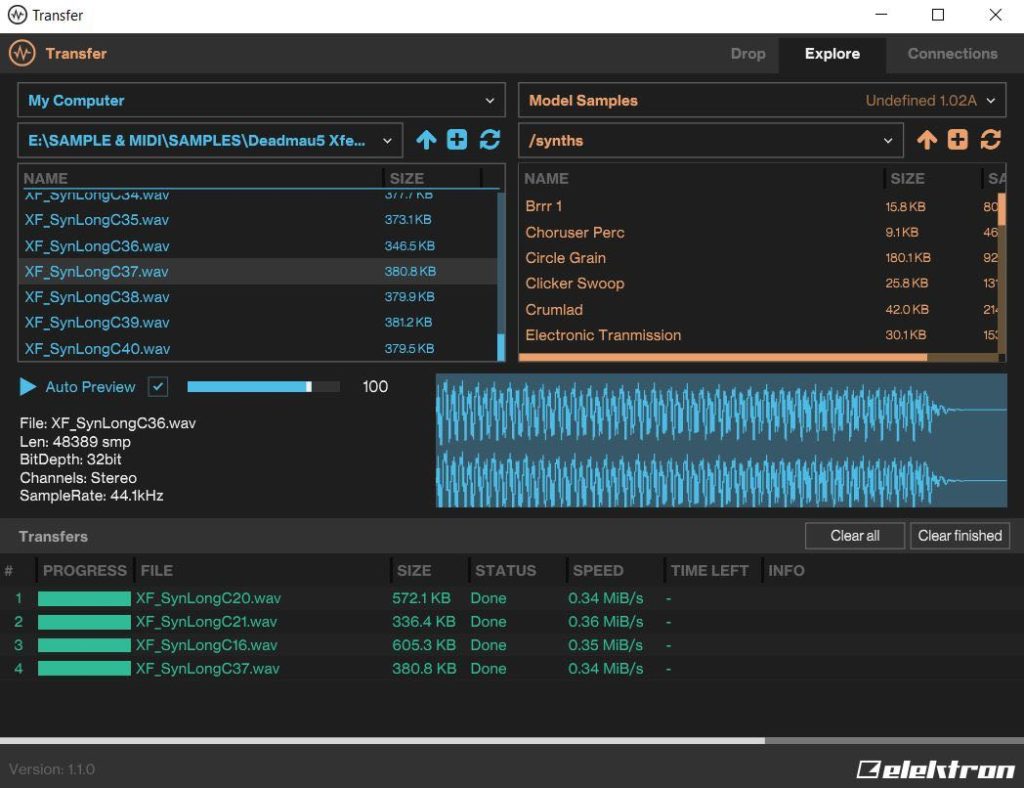
Task: Select the Crumlad sample
Action: tap(759, 309)
